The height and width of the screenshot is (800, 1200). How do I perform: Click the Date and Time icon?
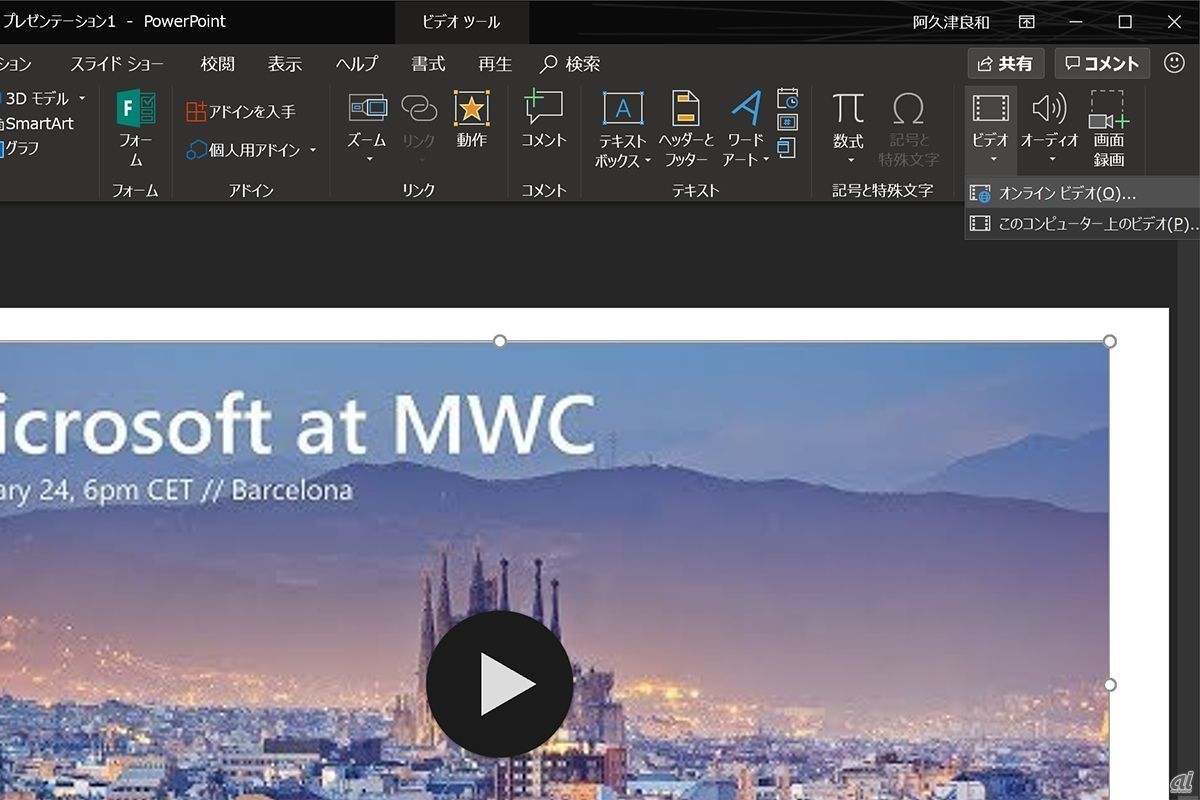[x=788, y=98]
